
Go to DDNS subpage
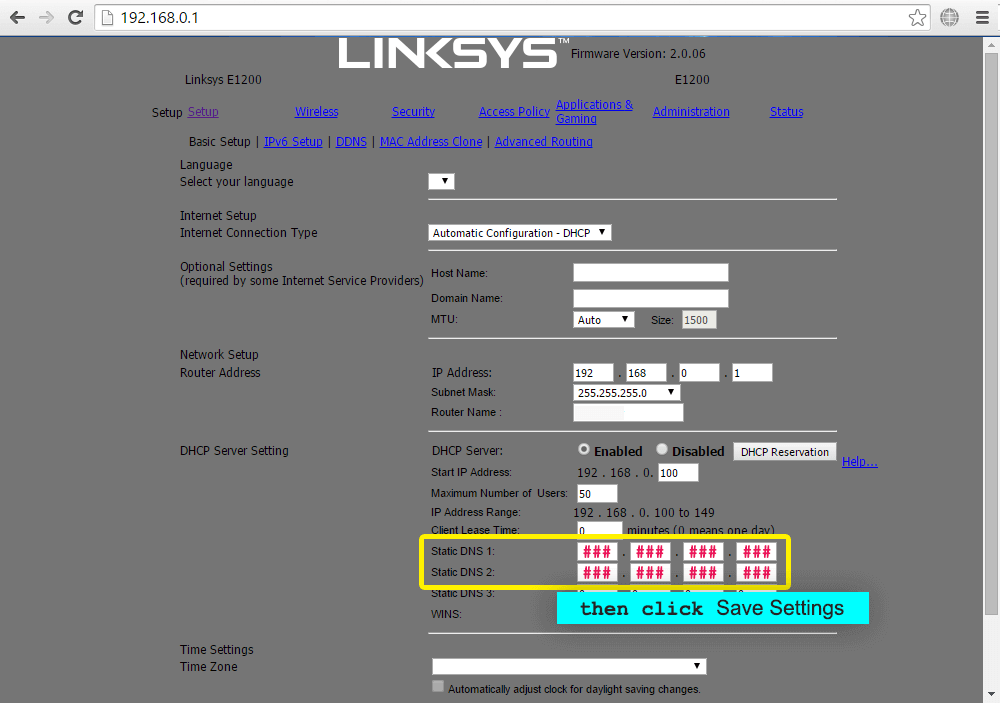pyautogui.click(x=351, y=142)
